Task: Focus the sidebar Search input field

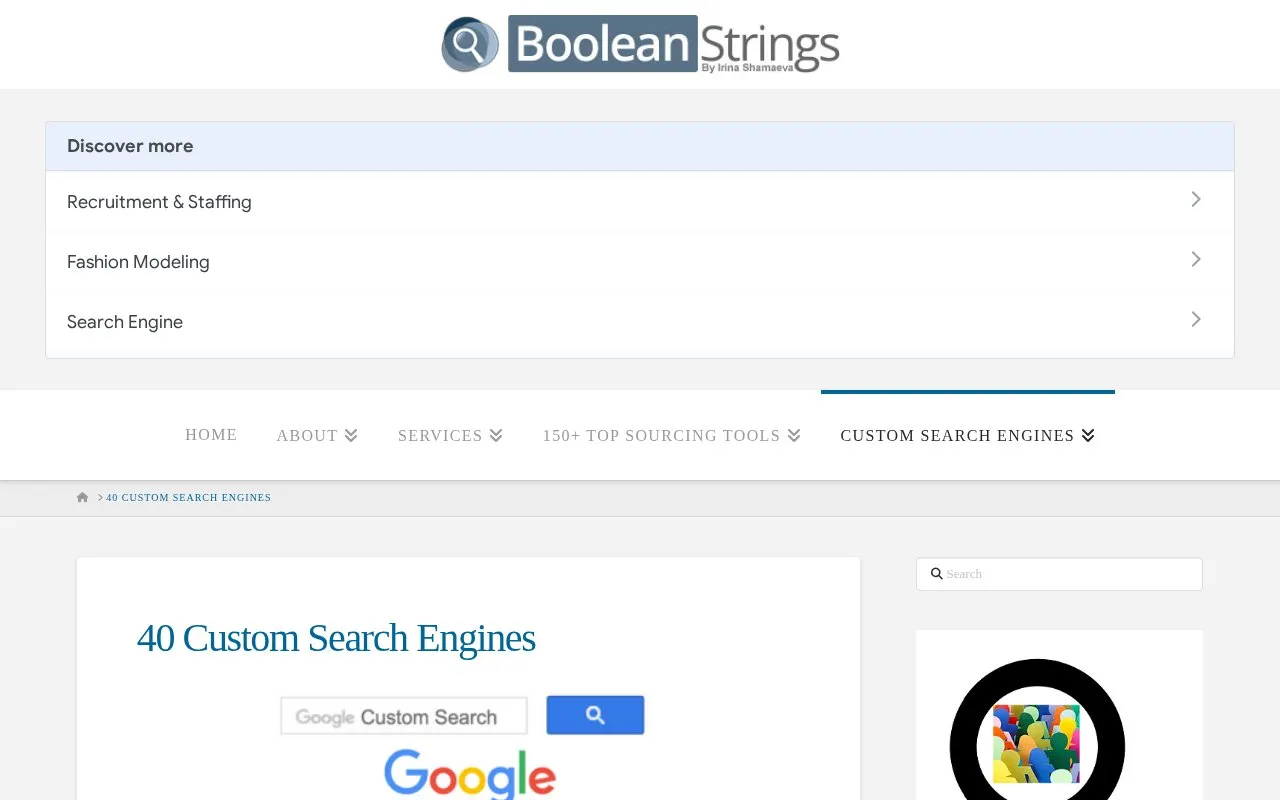Action: (x=1059, y=574)
